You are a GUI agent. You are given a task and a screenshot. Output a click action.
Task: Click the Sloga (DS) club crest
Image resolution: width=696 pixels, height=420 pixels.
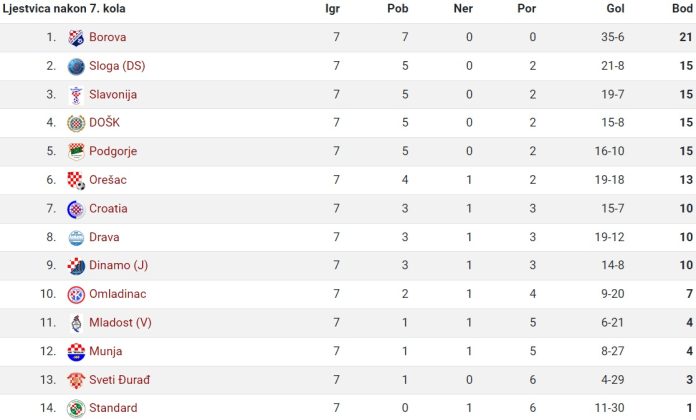click(76, 67)
